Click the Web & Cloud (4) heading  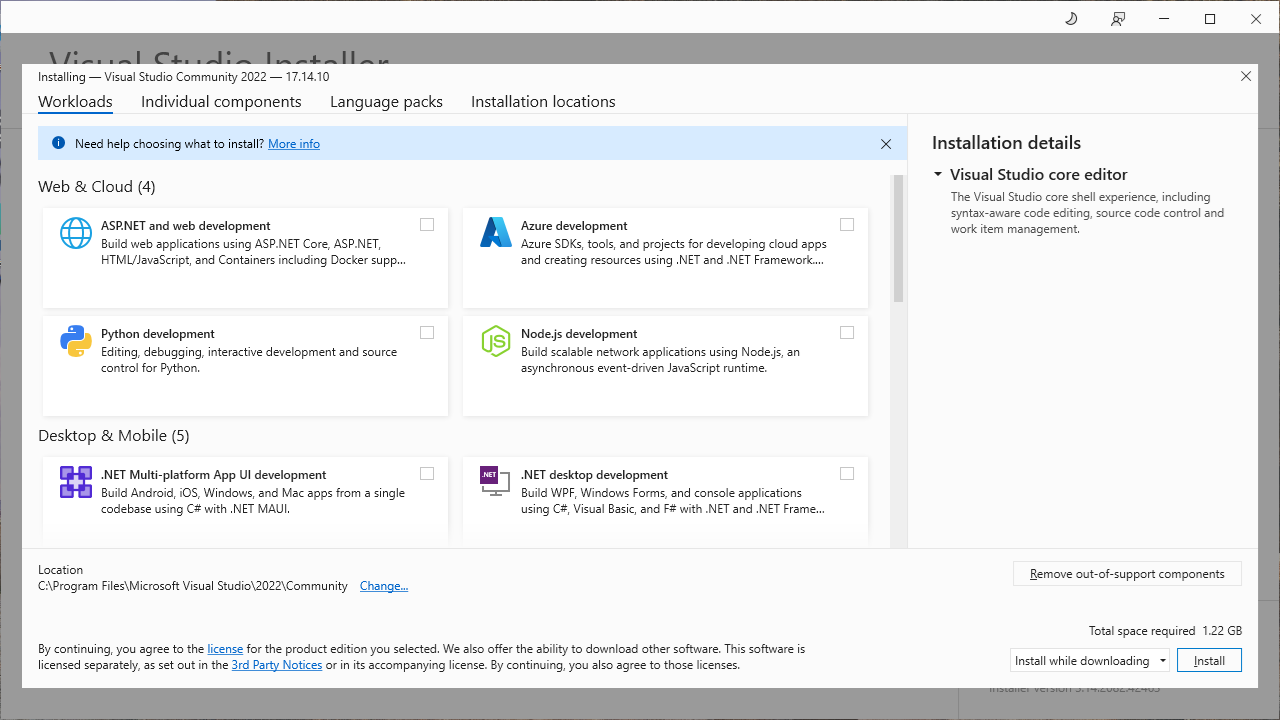coord(97,187)
